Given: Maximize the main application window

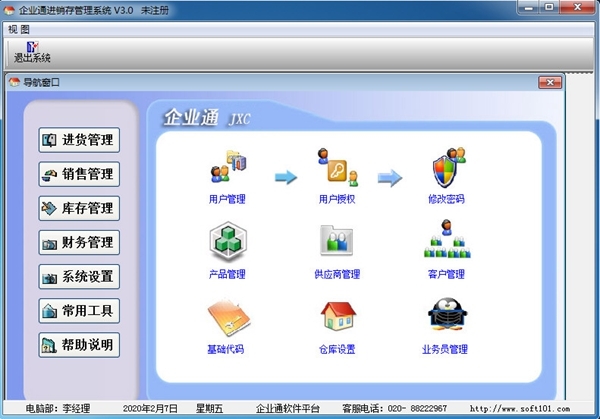Looking at the screenshot, I should click(549, 7).
